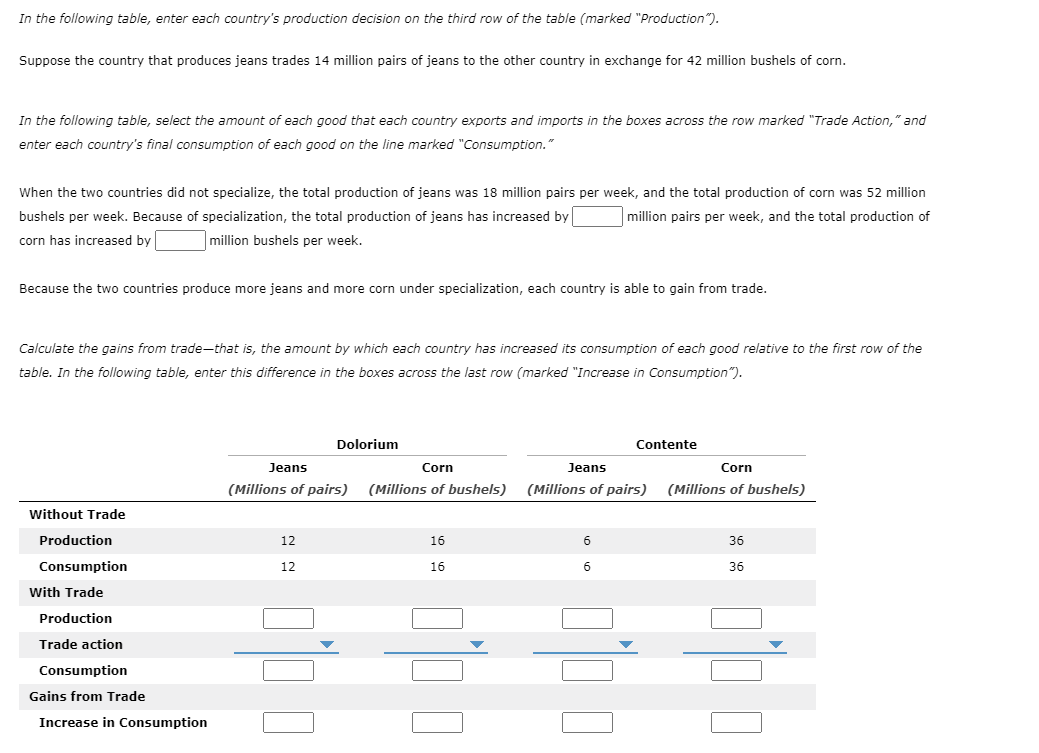Select the Increase in Consumption box for Dolorium Corn

[x=437, y=722]
